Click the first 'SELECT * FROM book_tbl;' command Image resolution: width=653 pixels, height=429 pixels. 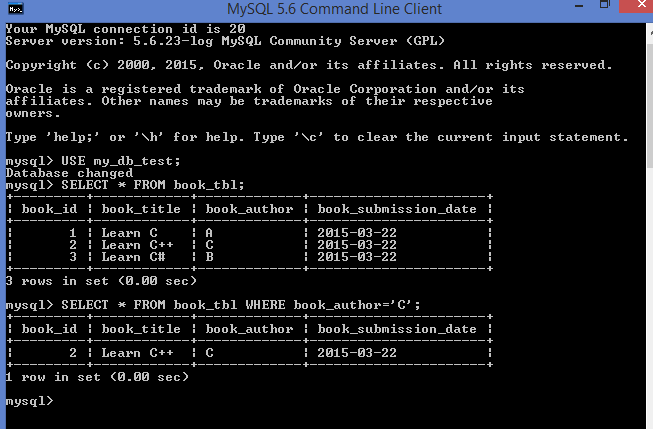[153, 185]
